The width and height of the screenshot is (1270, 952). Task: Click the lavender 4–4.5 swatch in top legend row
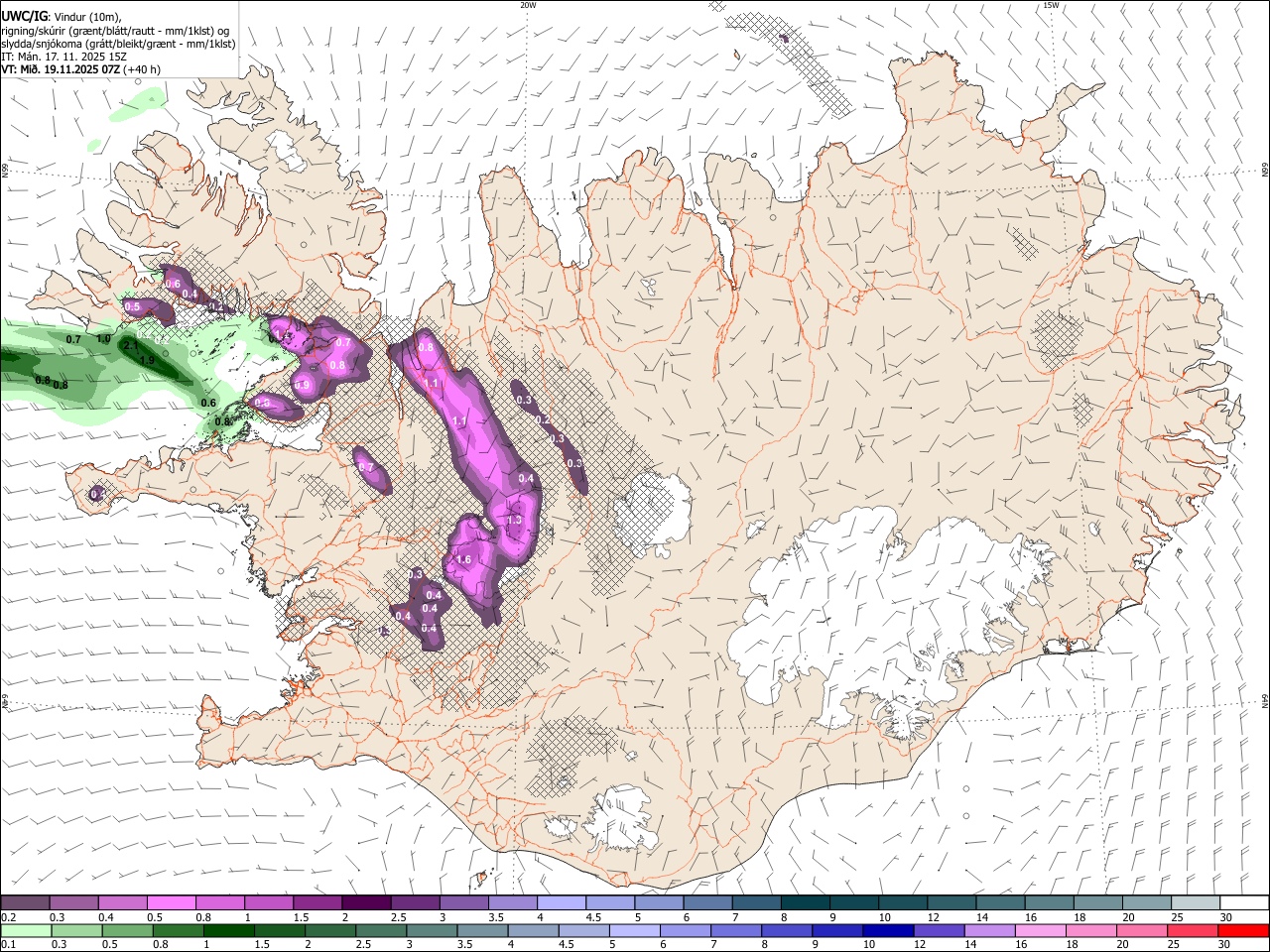click(x=562, y=902)
